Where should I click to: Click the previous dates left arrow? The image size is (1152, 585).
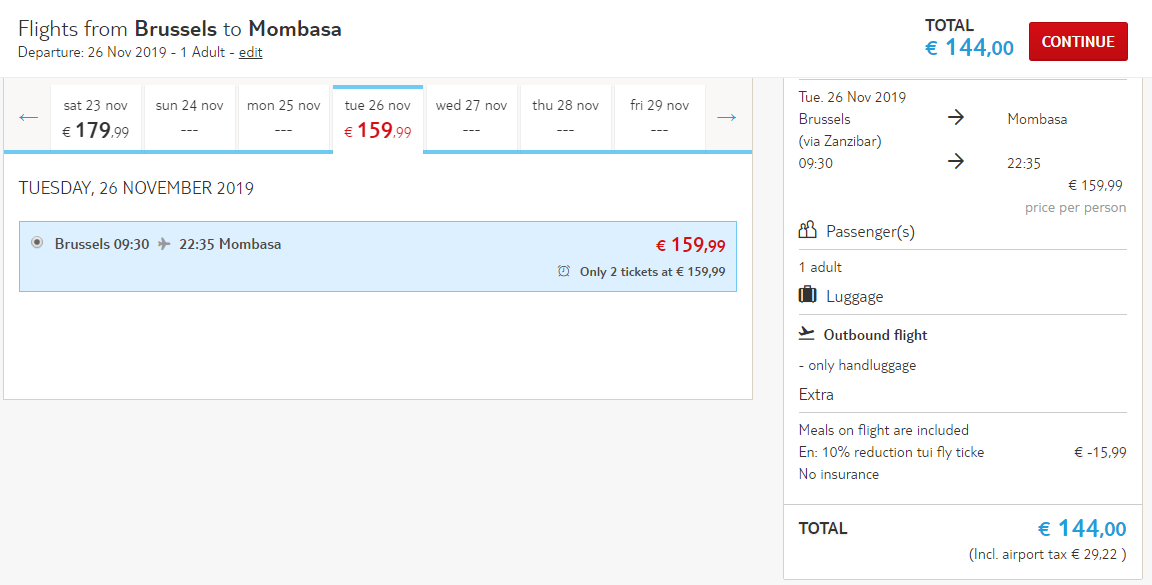click(x=29, y=118)
